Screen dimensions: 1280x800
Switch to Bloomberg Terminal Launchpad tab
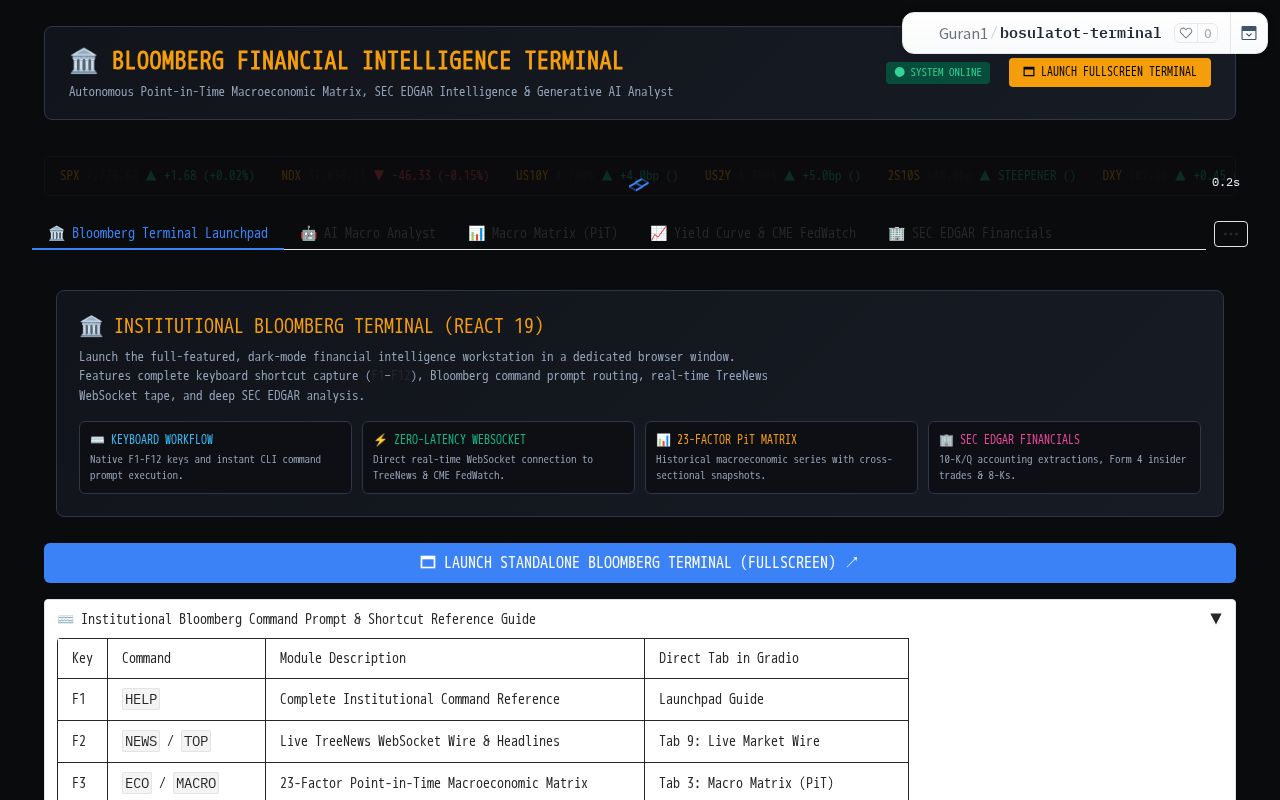click(x=158, y=233)
